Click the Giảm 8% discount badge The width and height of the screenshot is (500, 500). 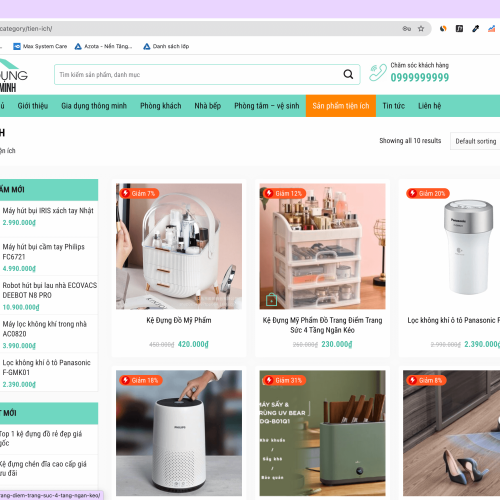tap(426, 380)
